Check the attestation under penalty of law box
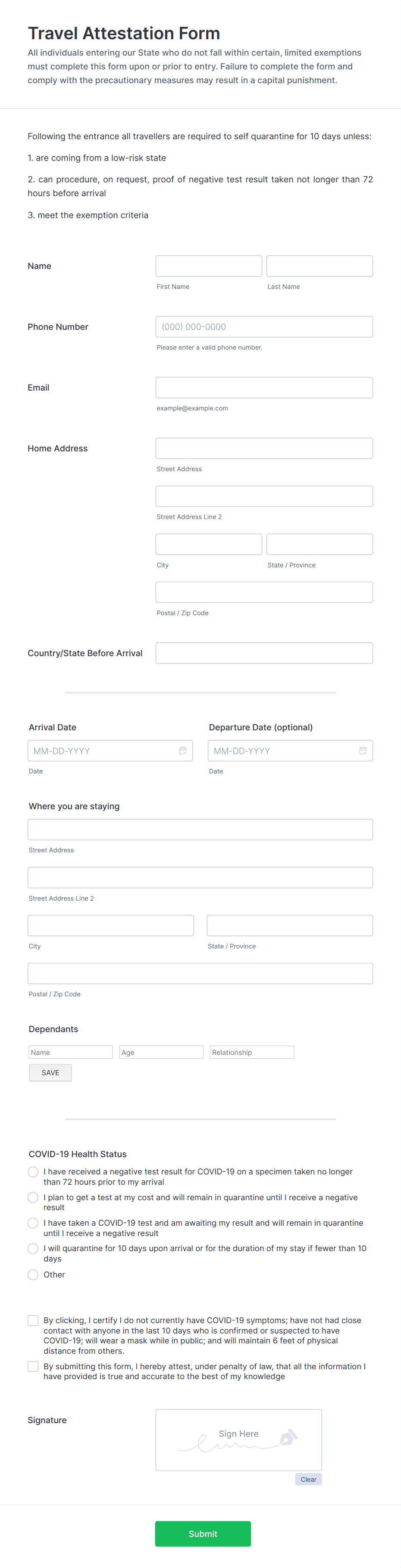 click(33, 1367)
